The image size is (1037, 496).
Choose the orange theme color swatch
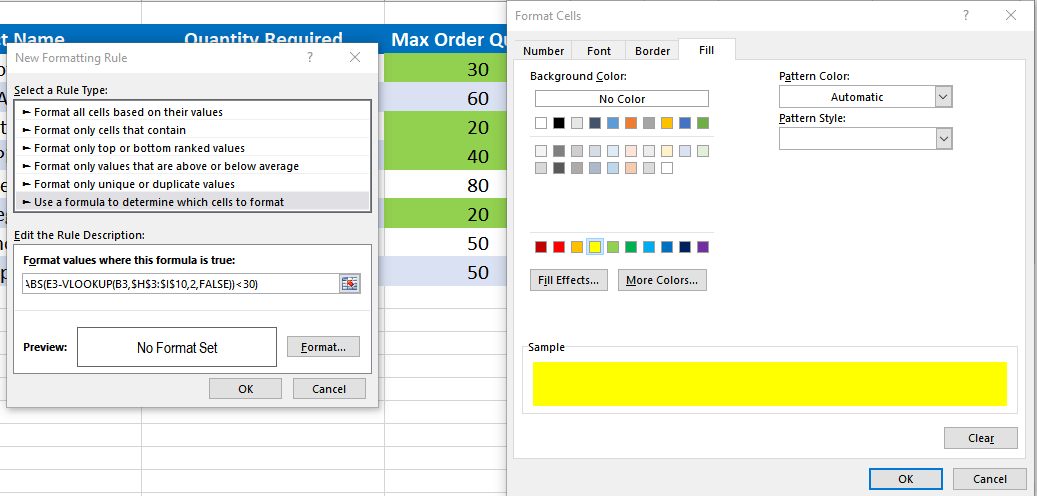coord(631,123)
